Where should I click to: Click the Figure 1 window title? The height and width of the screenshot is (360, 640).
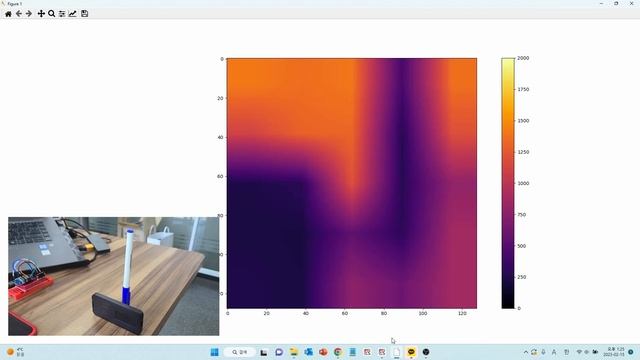coord(15,4)
